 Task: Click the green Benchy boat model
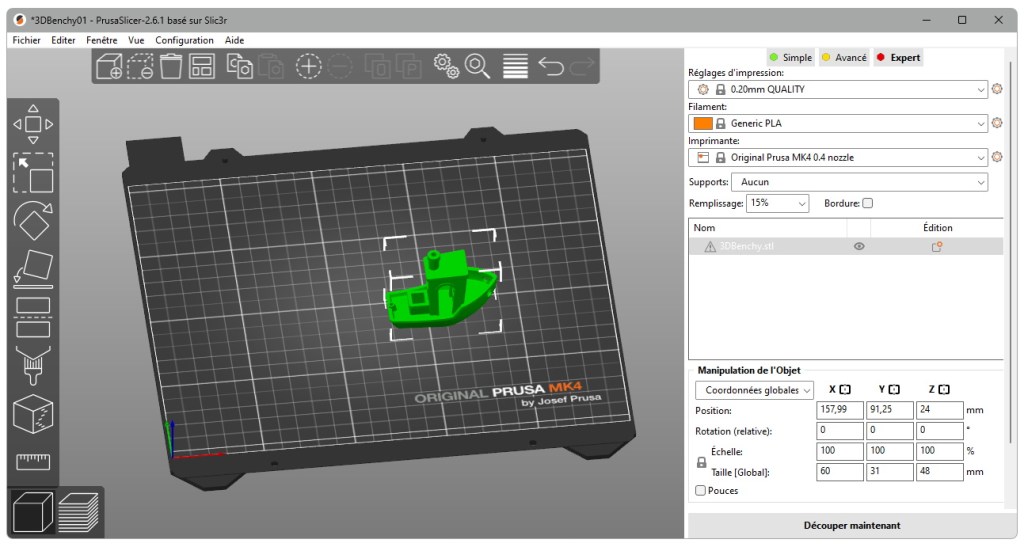point(442,289)
